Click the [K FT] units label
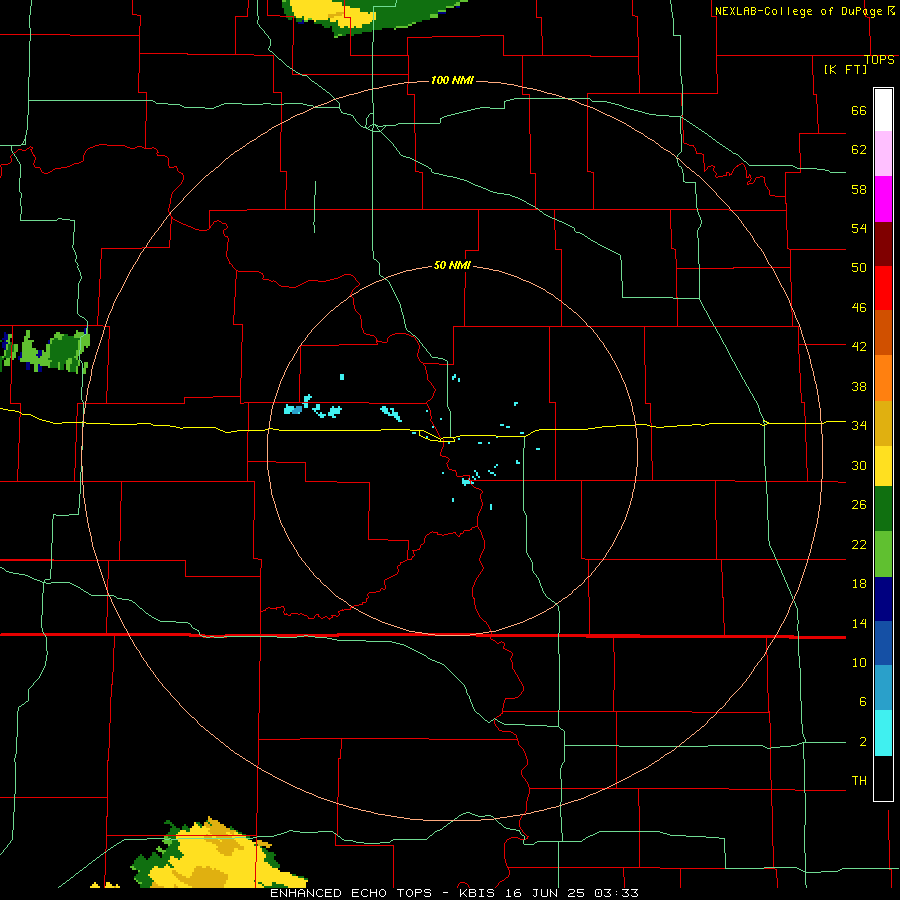 click(x=845, y=69)
